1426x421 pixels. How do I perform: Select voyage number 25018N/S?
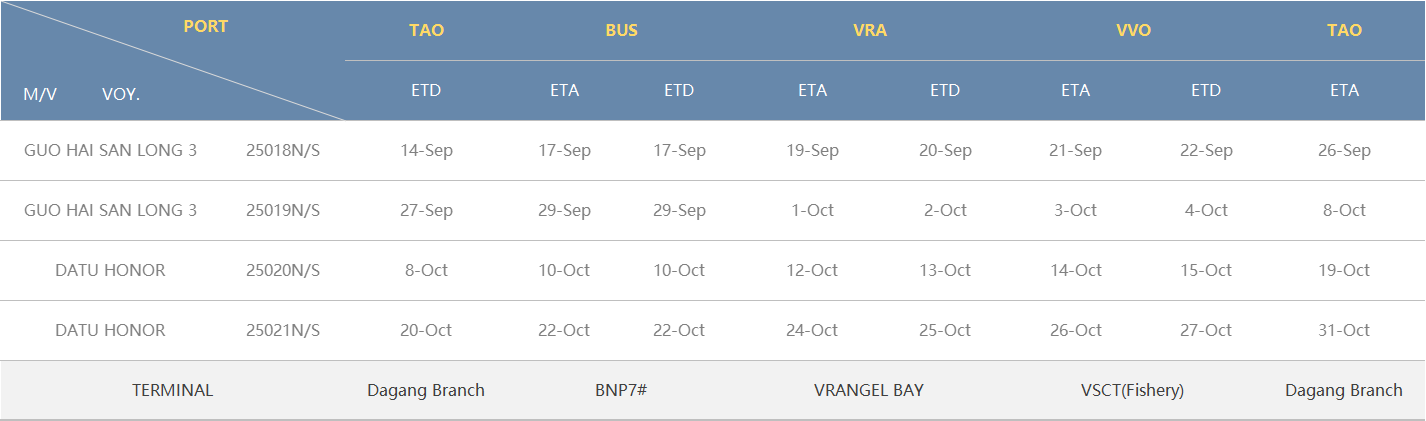click(283, 151)
